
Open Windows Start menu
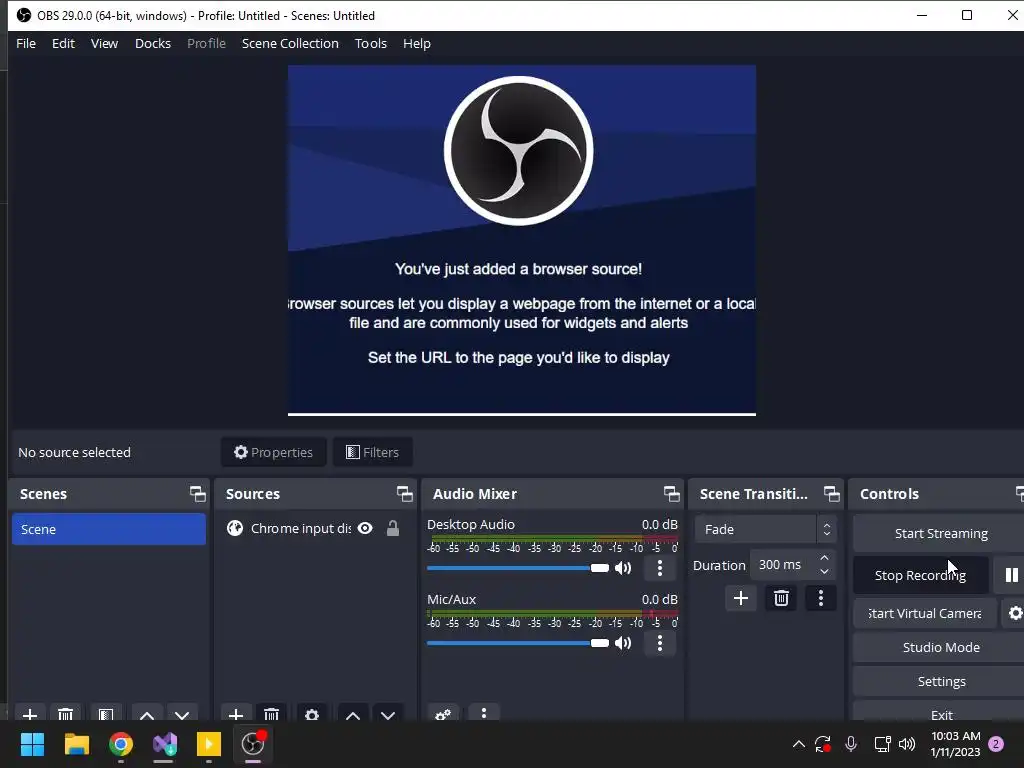[32, 744]
